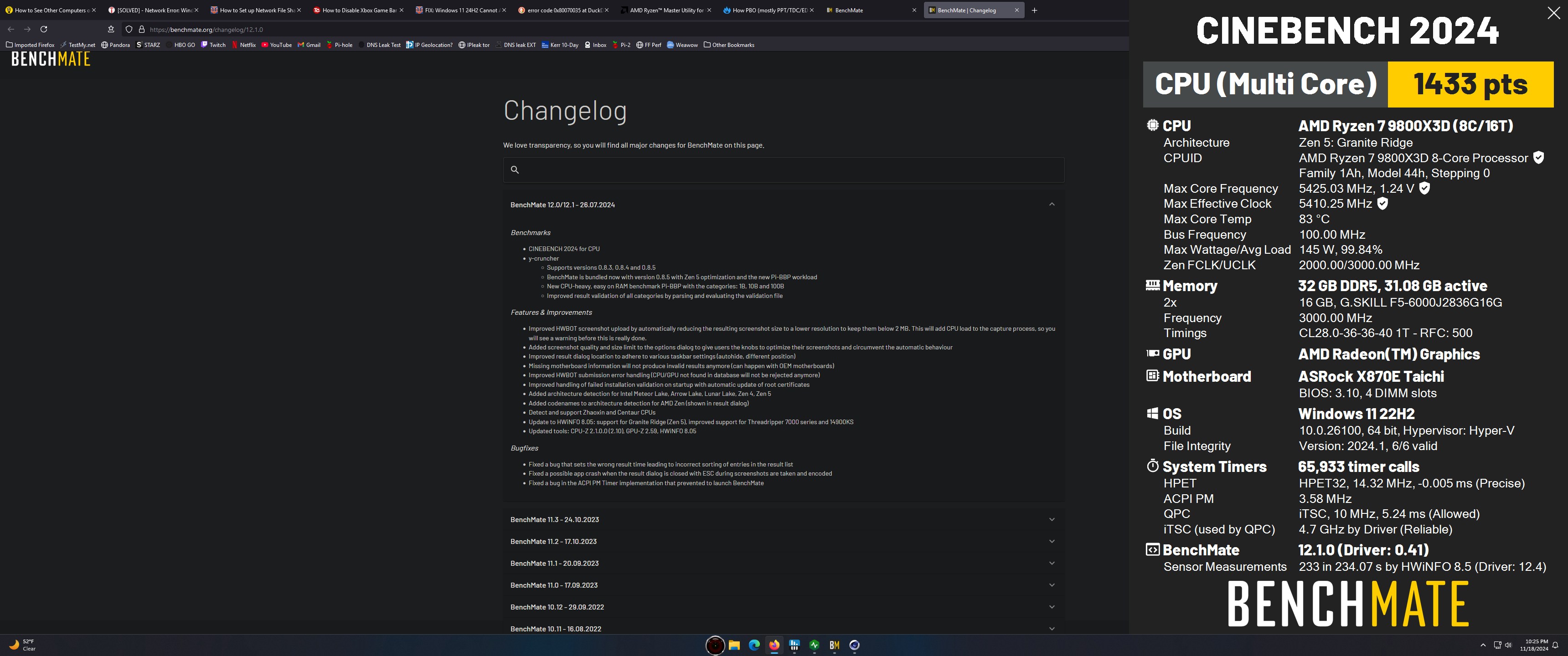This screenshot has width=1568, height=656.
Task: Open volume control in system tray
Action: point(1508,645)
